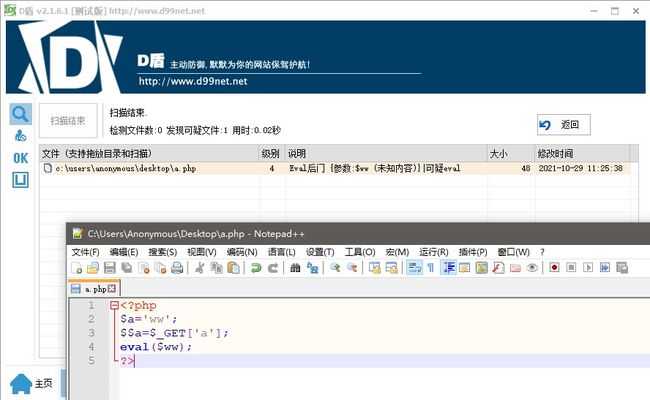Open the 语言(L) menu
Viewport: 650px width, 400px height.
(x=281, y=252)
